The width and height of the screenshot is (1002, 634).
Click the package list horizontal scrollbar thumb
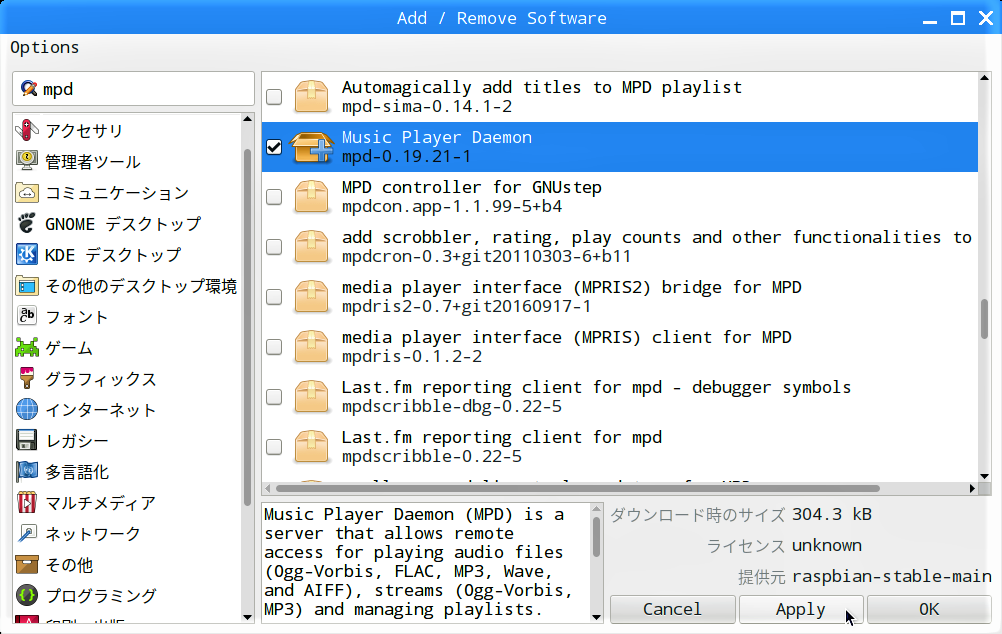[578, 488]
